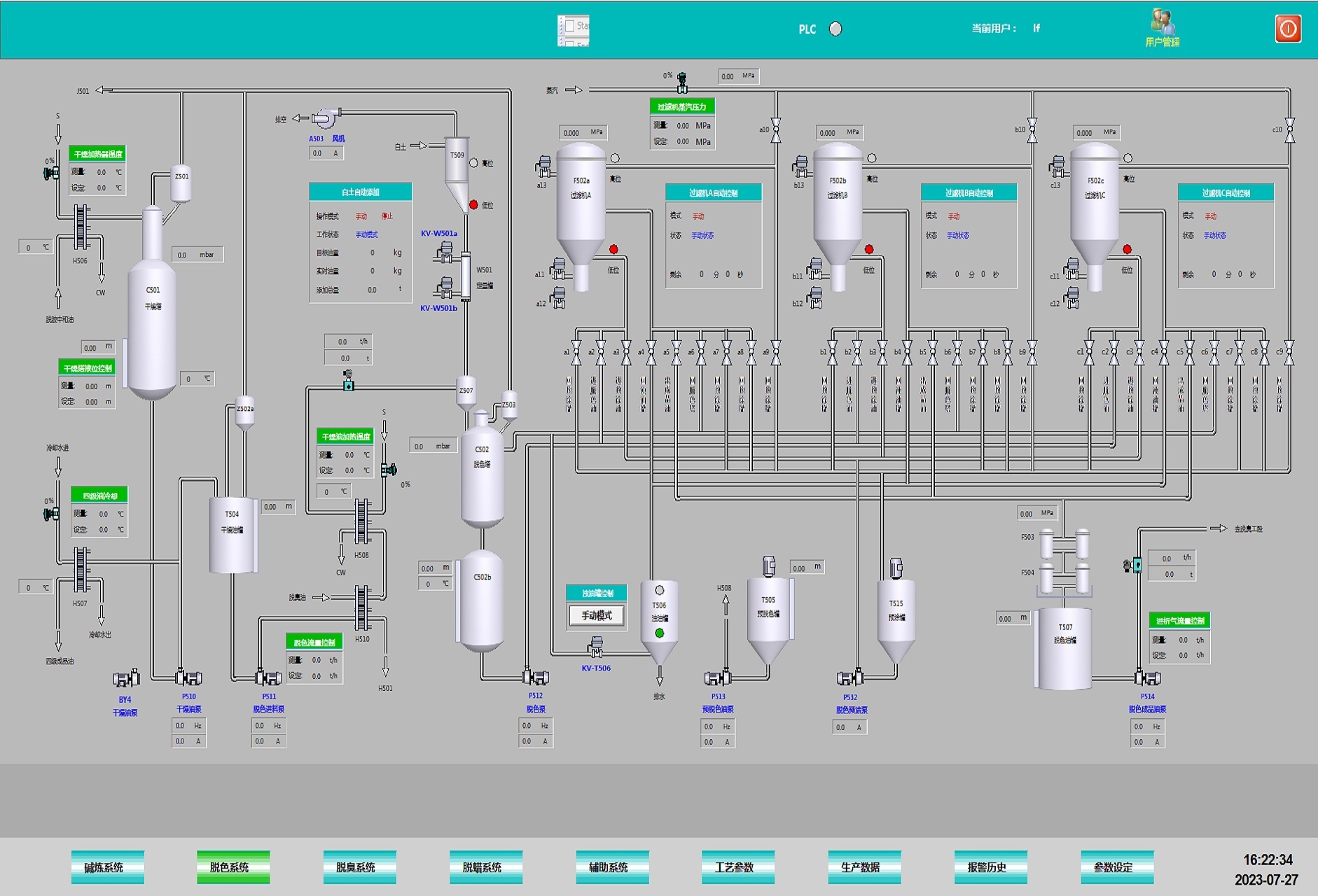Click valve a12 below filter F502a

[x=557, y=297]
